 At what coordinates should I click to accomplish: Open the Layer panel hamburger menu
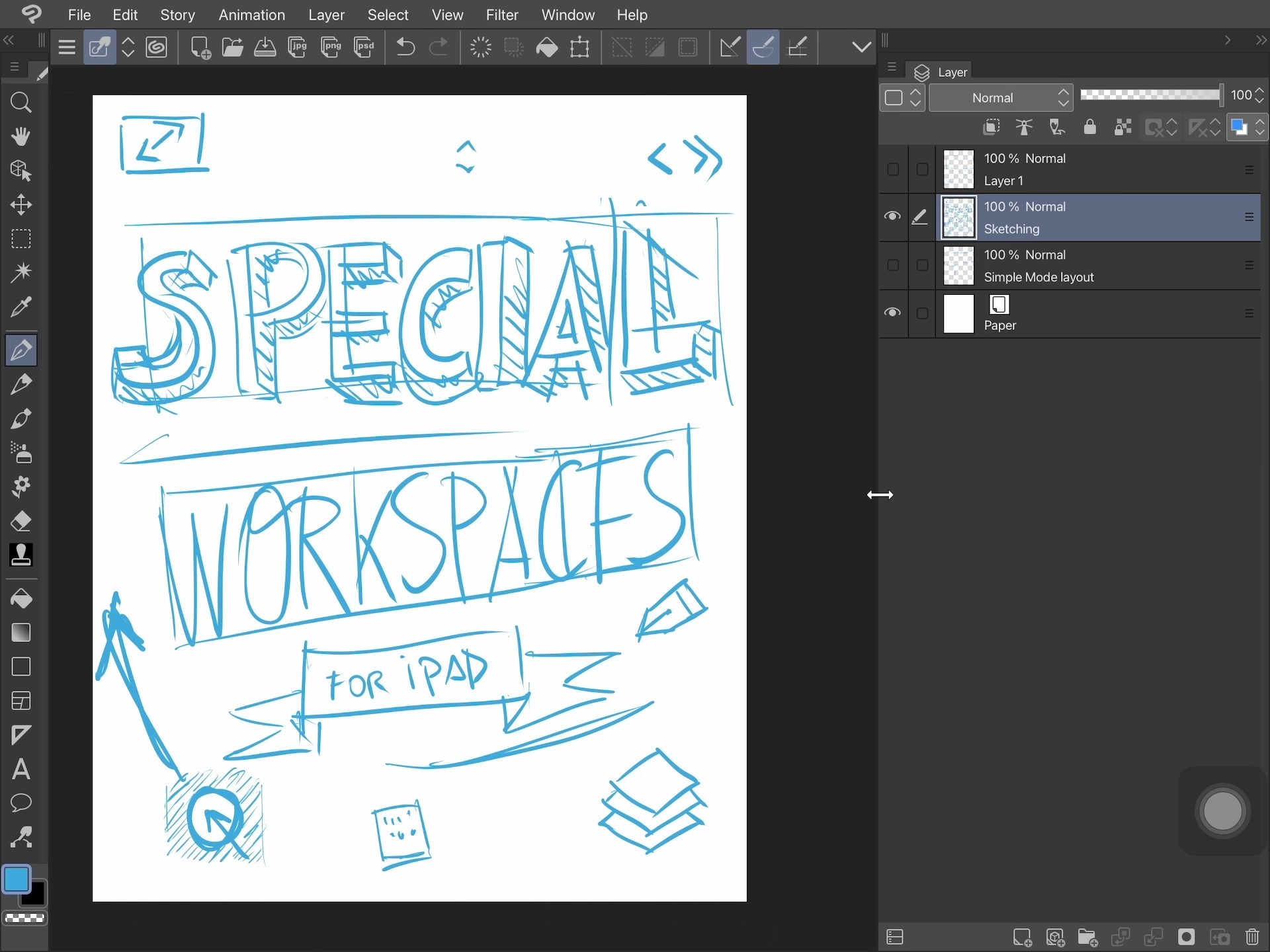(892, 67)
